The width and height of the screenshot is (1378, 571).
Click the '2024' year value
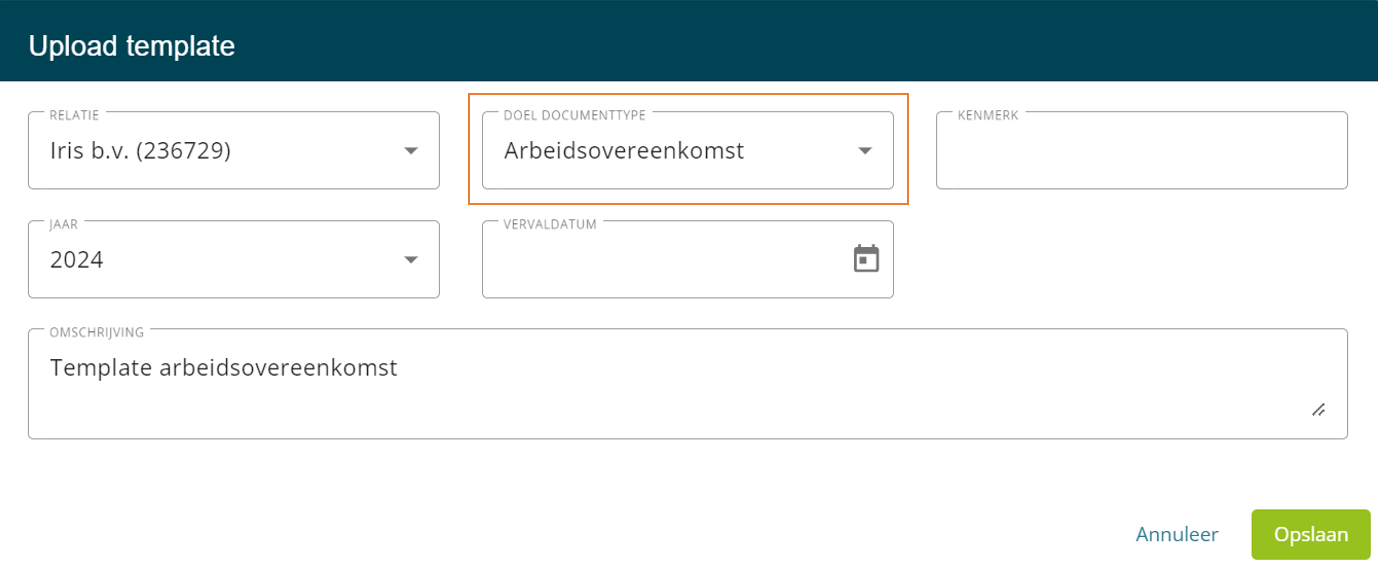[x=77, y=260]
